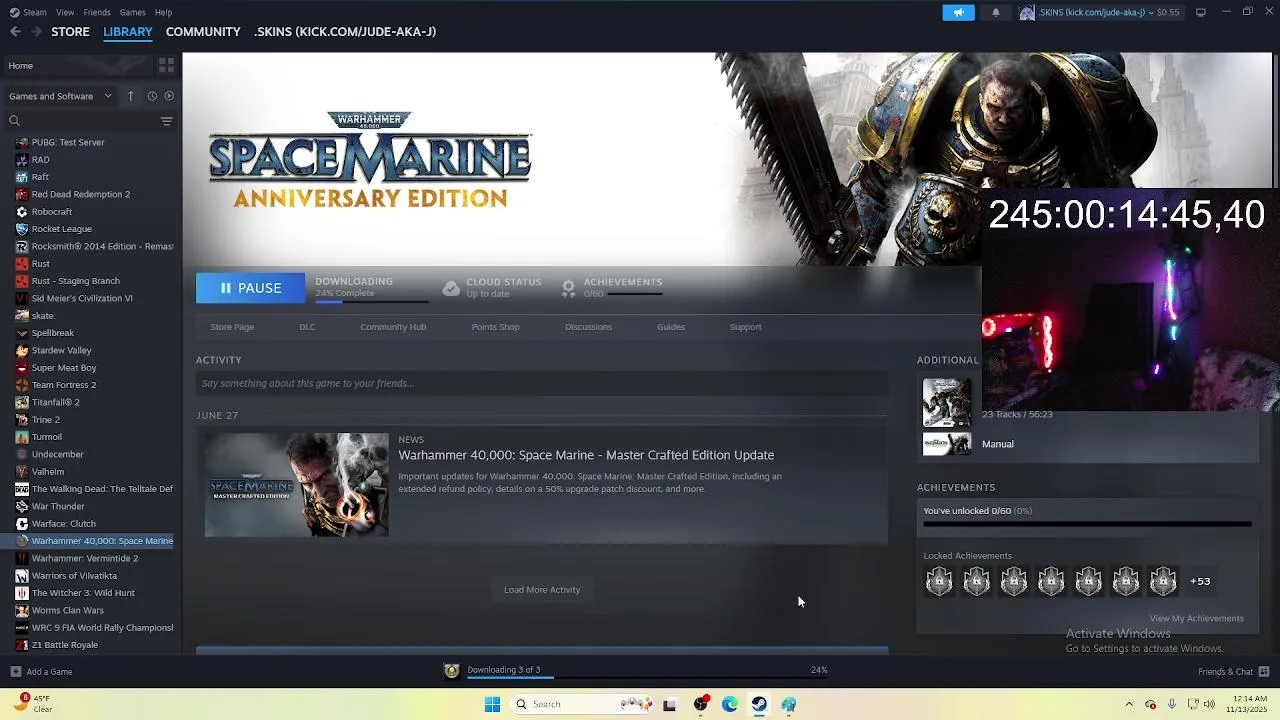Click the ready to play filter icon
This screenshot has width=1280, height=720.
pyautogui.click(x=169, y=96)
